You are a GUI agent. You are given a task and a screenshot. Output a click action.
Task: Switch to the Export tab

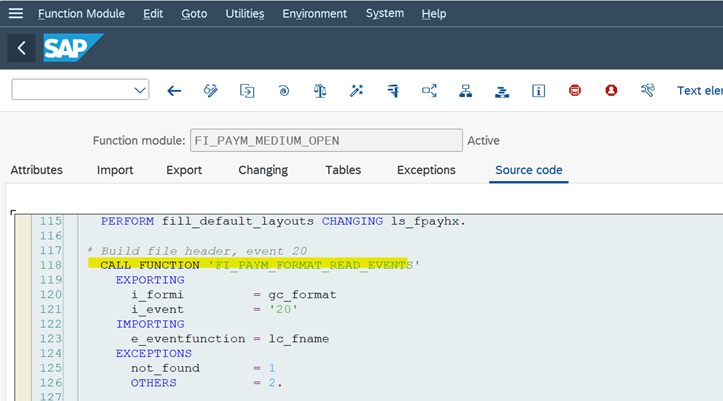[x=184, y=170]
